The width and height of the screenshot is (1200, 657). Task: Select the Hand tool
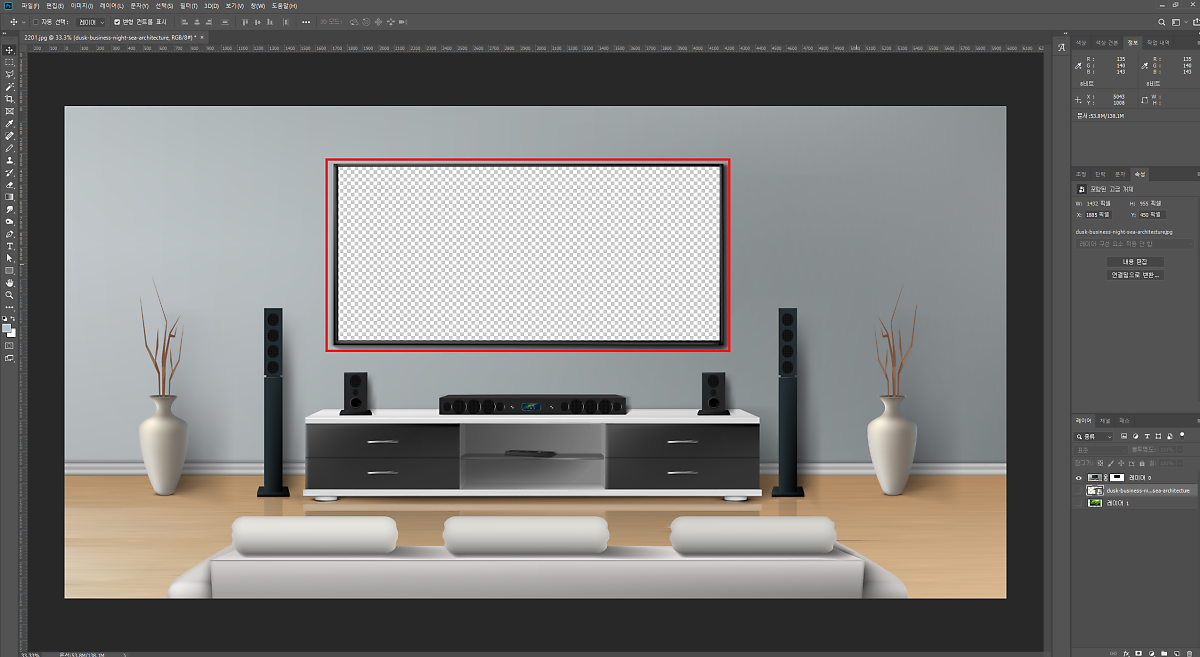tap(9, 283)
